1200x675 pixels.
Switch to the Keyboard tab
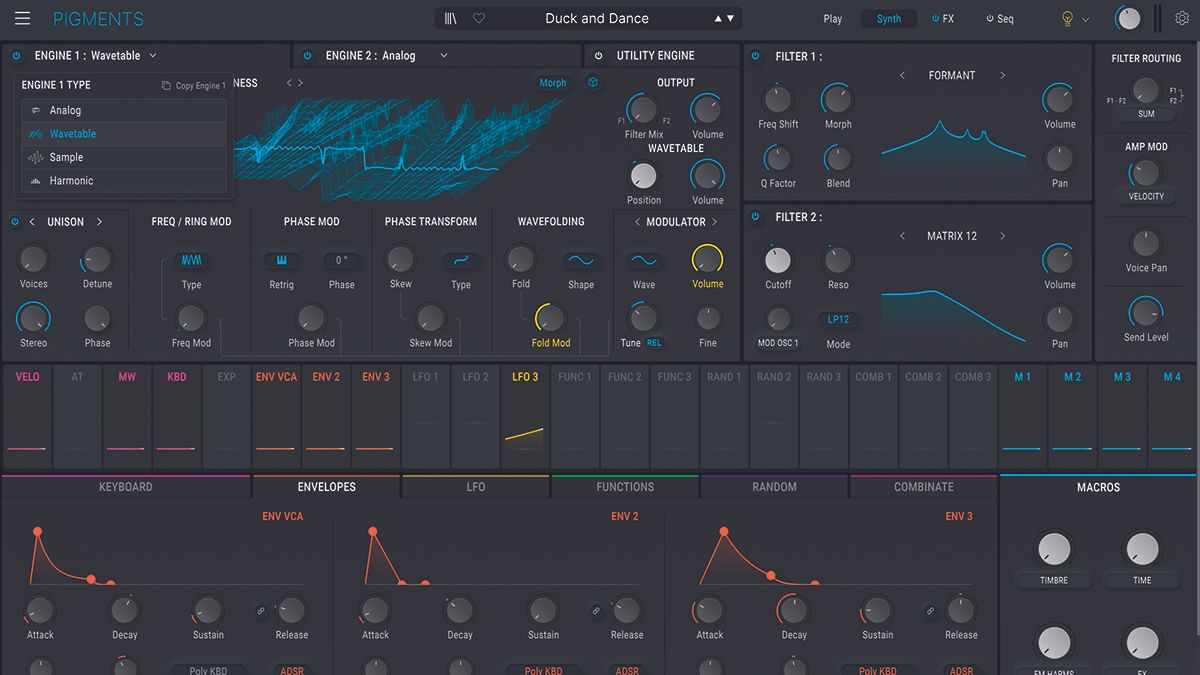tap(126, 487)
